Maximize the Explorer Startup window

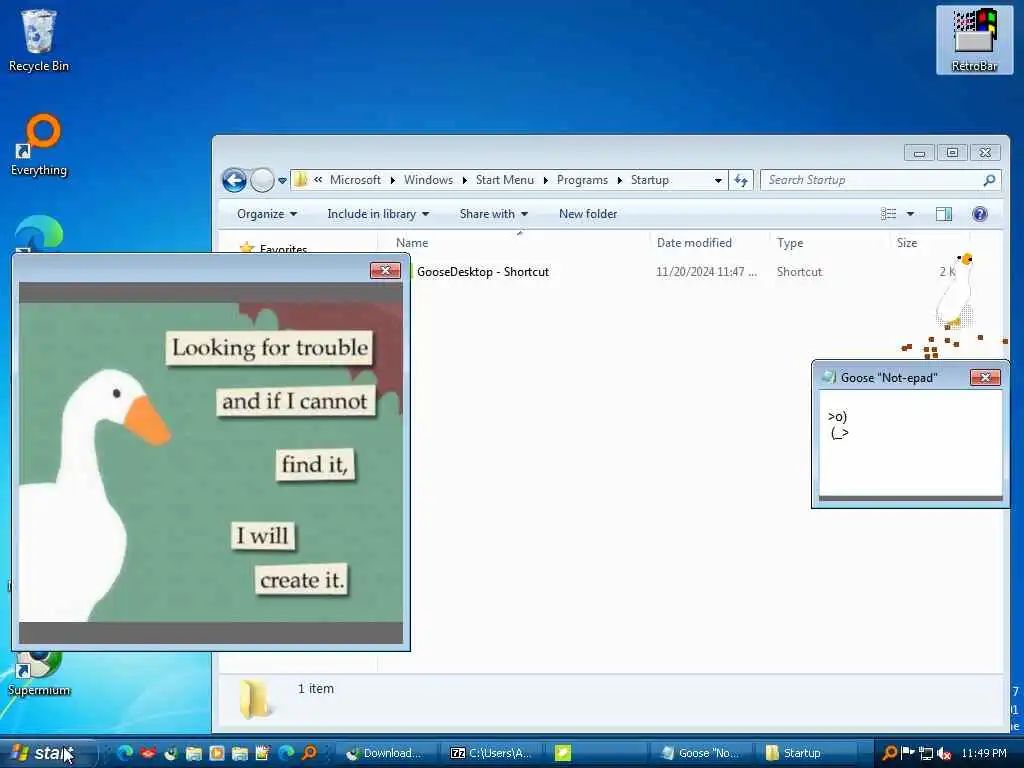click(x=952, y=153)
